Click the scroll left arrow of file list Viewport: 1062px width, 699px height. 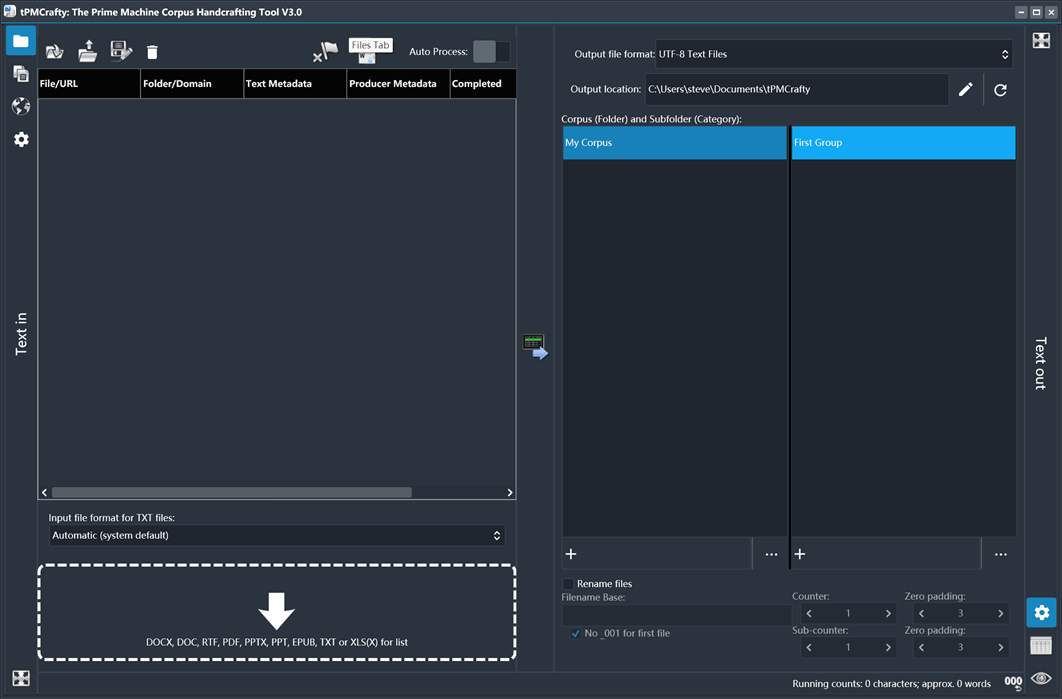tap(45, 492)
